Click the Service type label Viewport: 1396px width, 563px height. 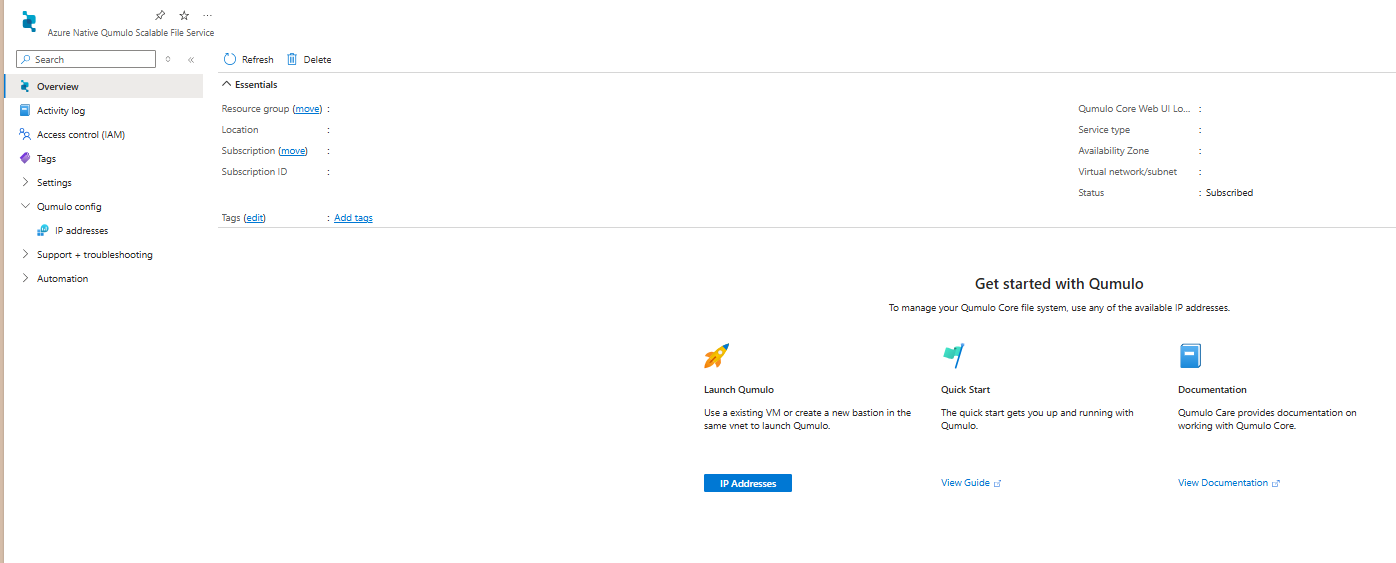(x=1104, y=130)
